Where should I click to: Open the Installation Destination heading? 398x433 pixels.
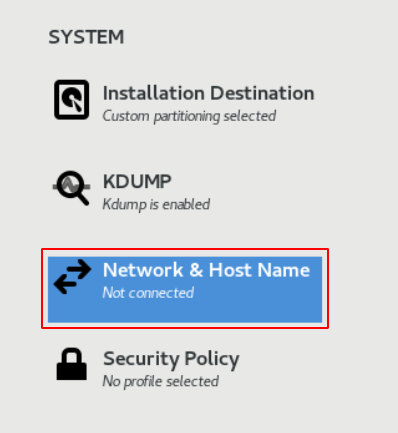coord(209,93)
